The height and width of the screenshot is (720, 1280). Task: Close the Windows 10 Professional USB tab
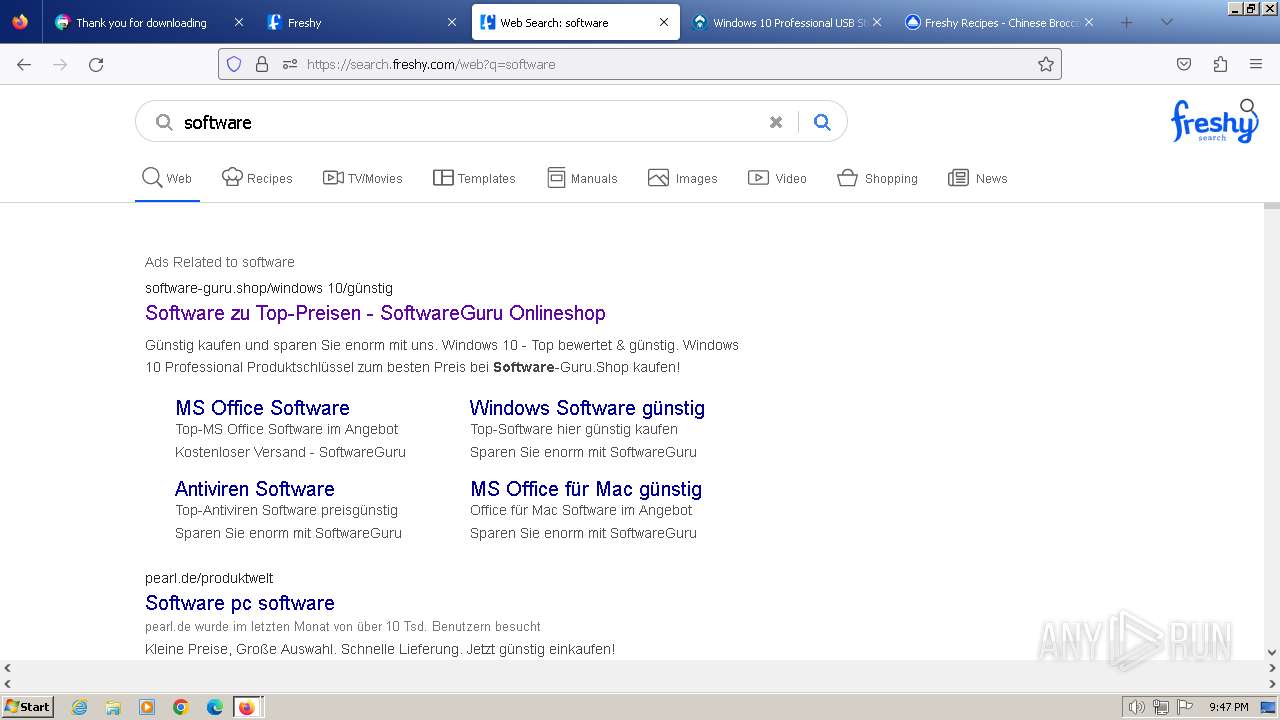click(x=877, y=22)
